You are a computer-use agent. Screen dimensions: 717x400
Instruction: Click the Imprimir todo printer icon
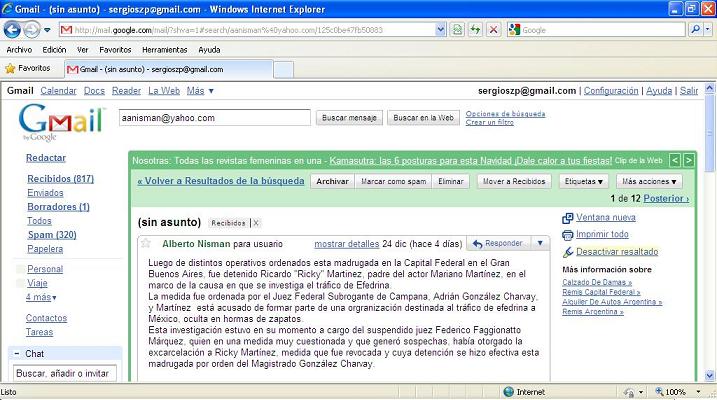click(x=567, y=235)
